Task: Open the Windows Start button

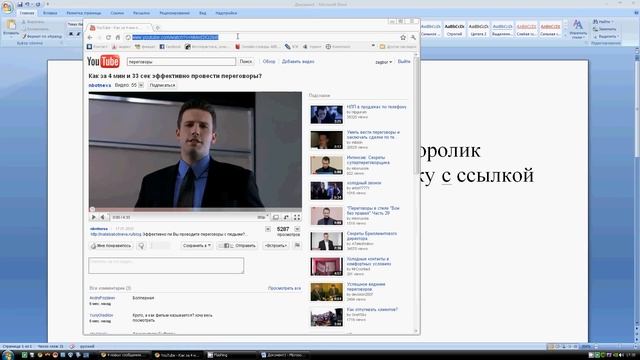Action: (8, 354)
